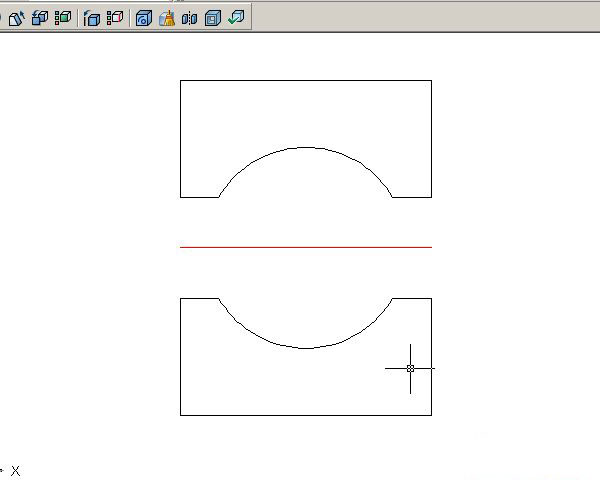This screenshot has width=600, height=480.
Task: Select the Color Edges tool
Action: [115, 18]
